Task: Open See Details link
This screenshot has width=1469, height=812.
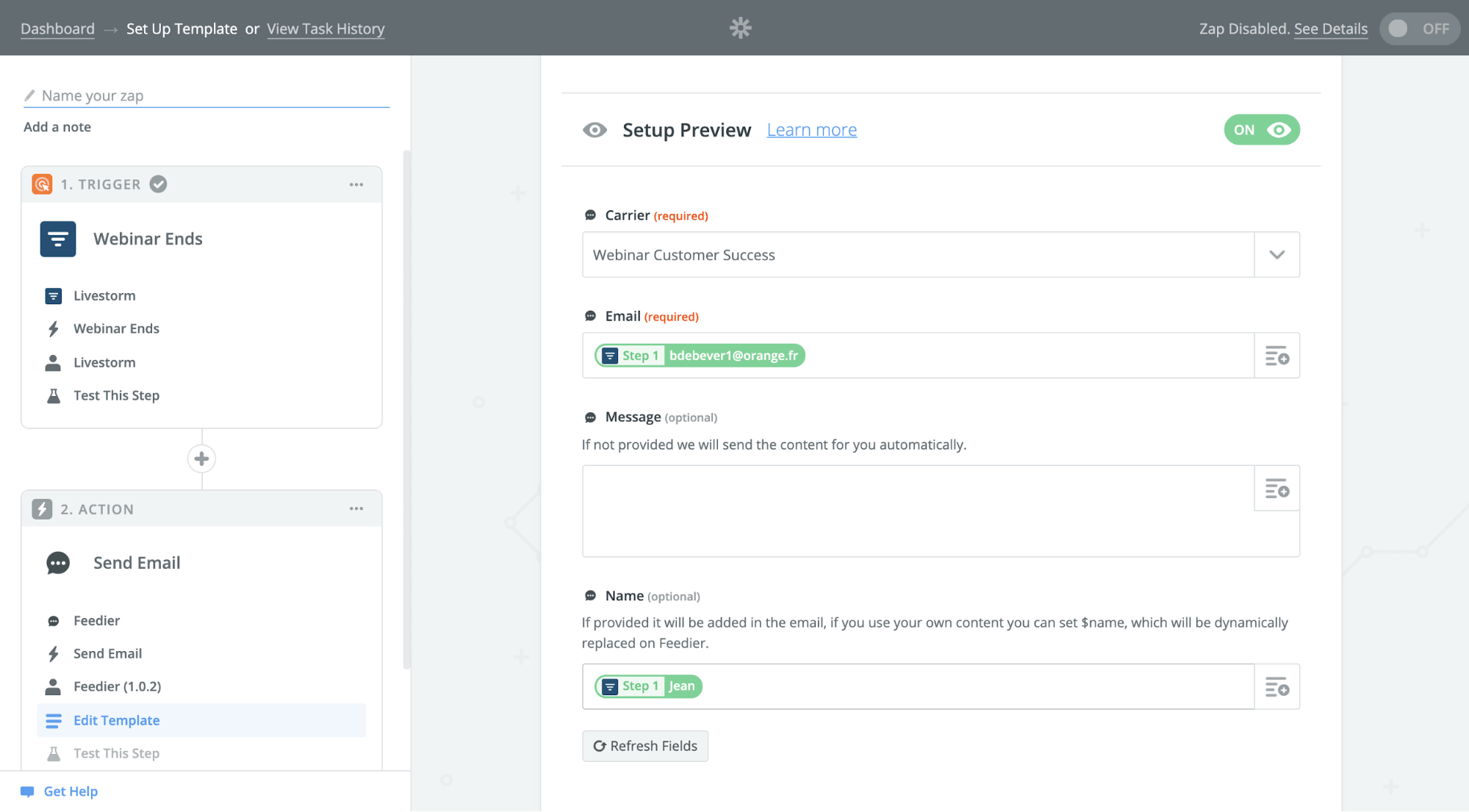Action: 1330,29
